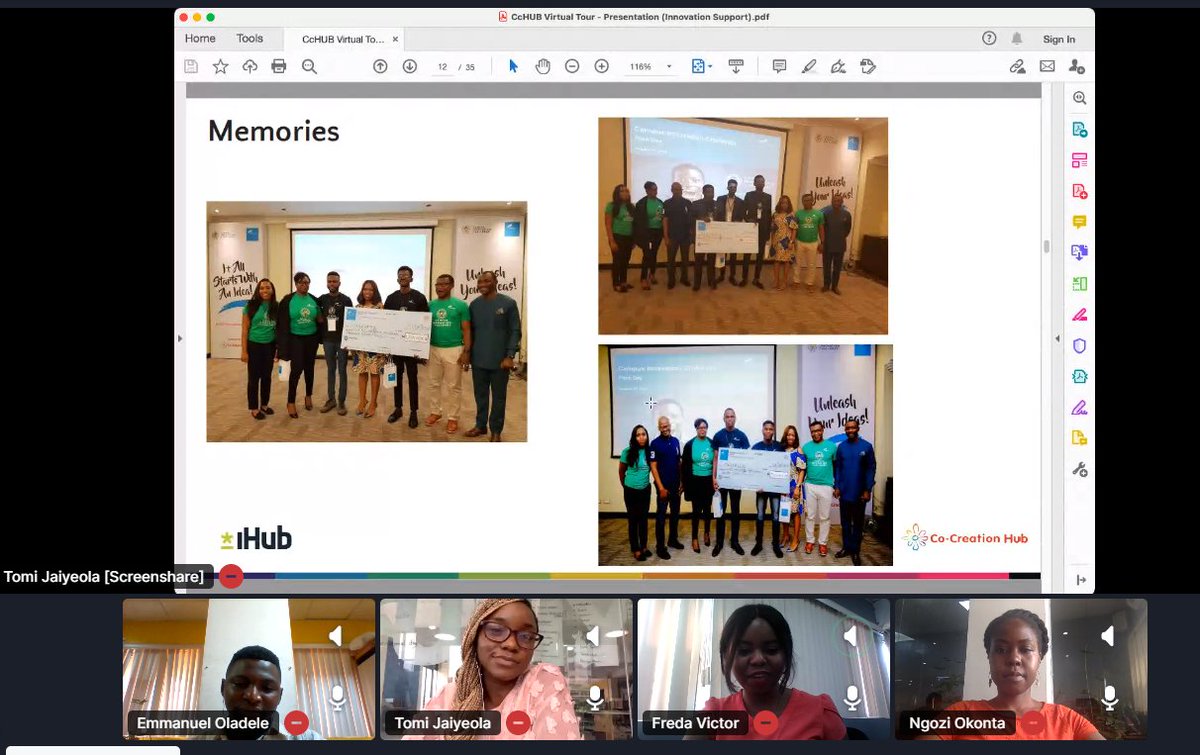Toggle Ngozi Okonta's microphone icon
Screen dimensions: 1200x755
1109,697
